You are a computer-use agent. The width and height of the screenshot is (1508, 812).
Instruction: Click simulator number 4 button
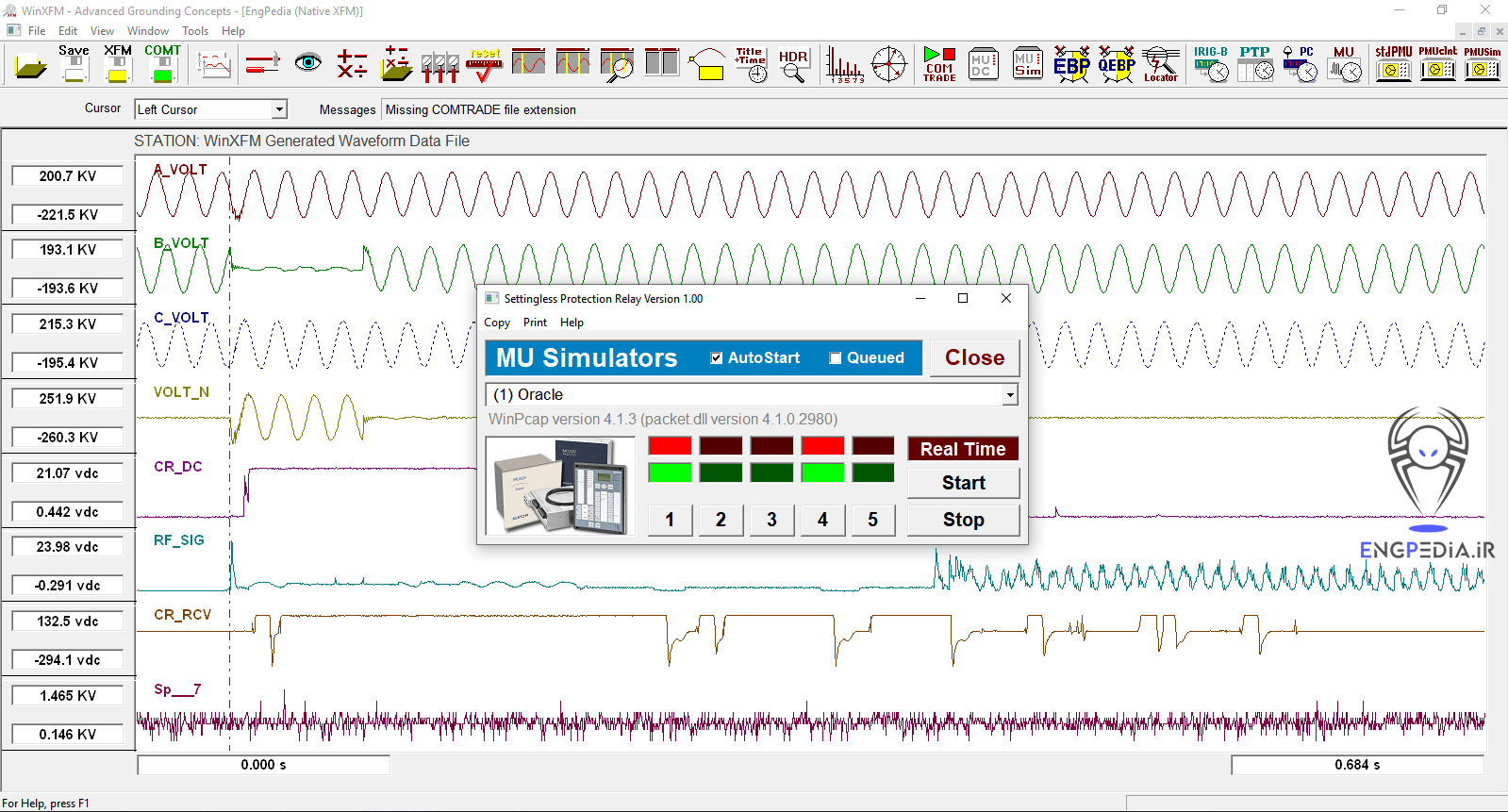coord(822,520)
